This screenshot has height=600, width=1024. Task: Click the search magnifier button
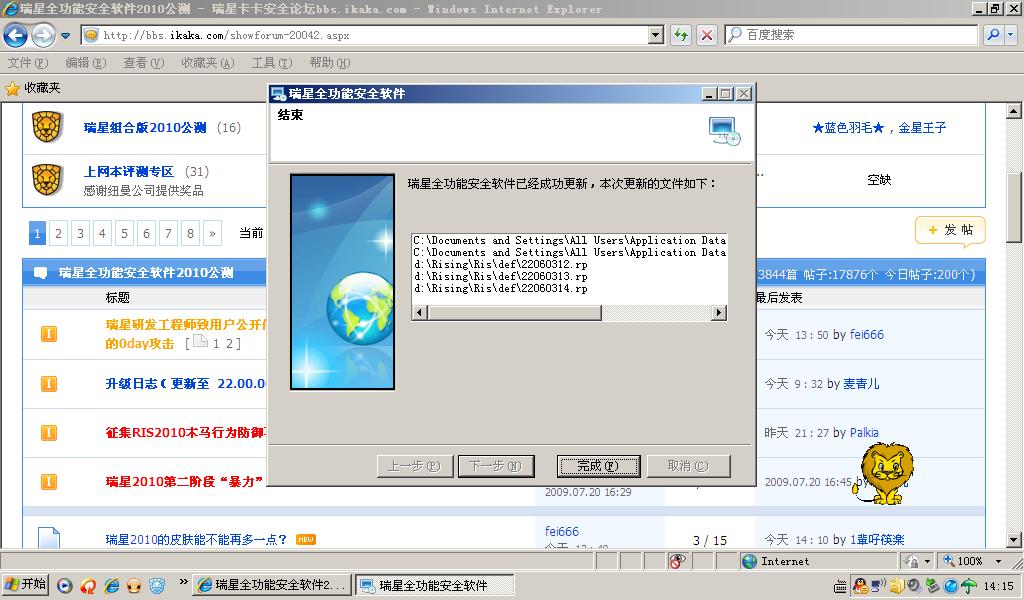(993, 35)
